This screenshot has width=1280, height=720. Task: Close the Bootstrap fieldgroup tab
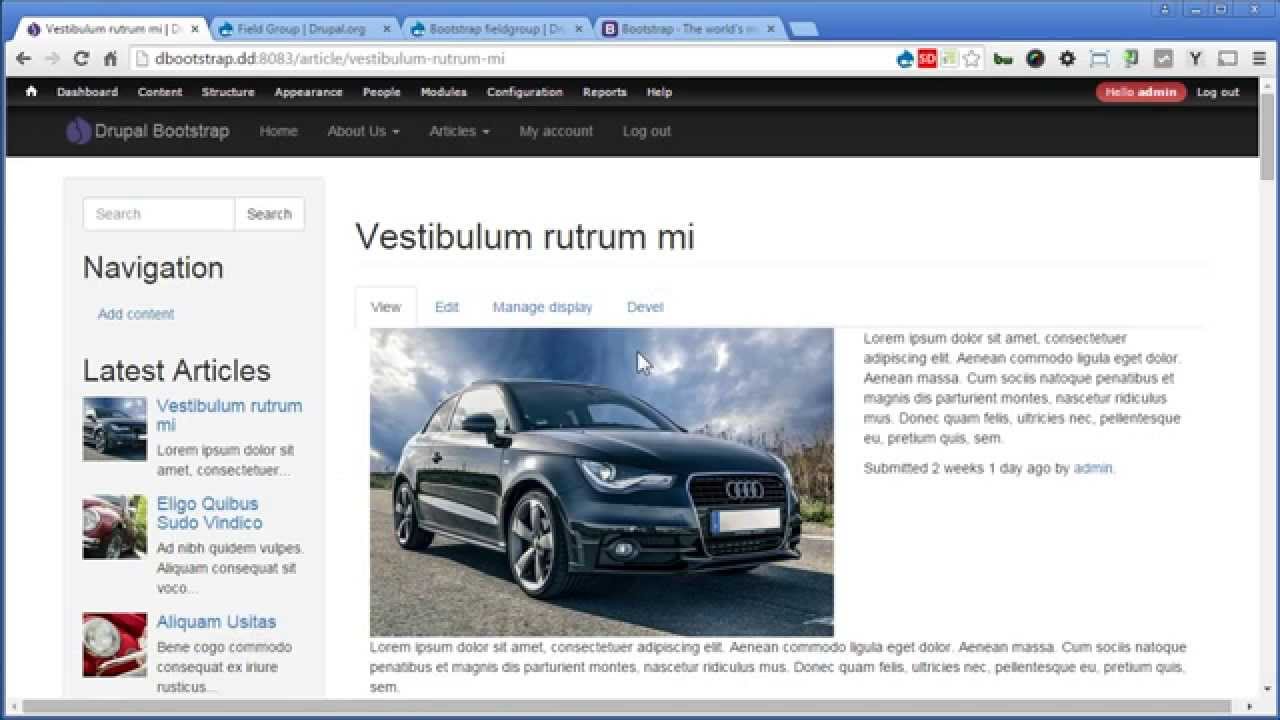pos(578,30)
